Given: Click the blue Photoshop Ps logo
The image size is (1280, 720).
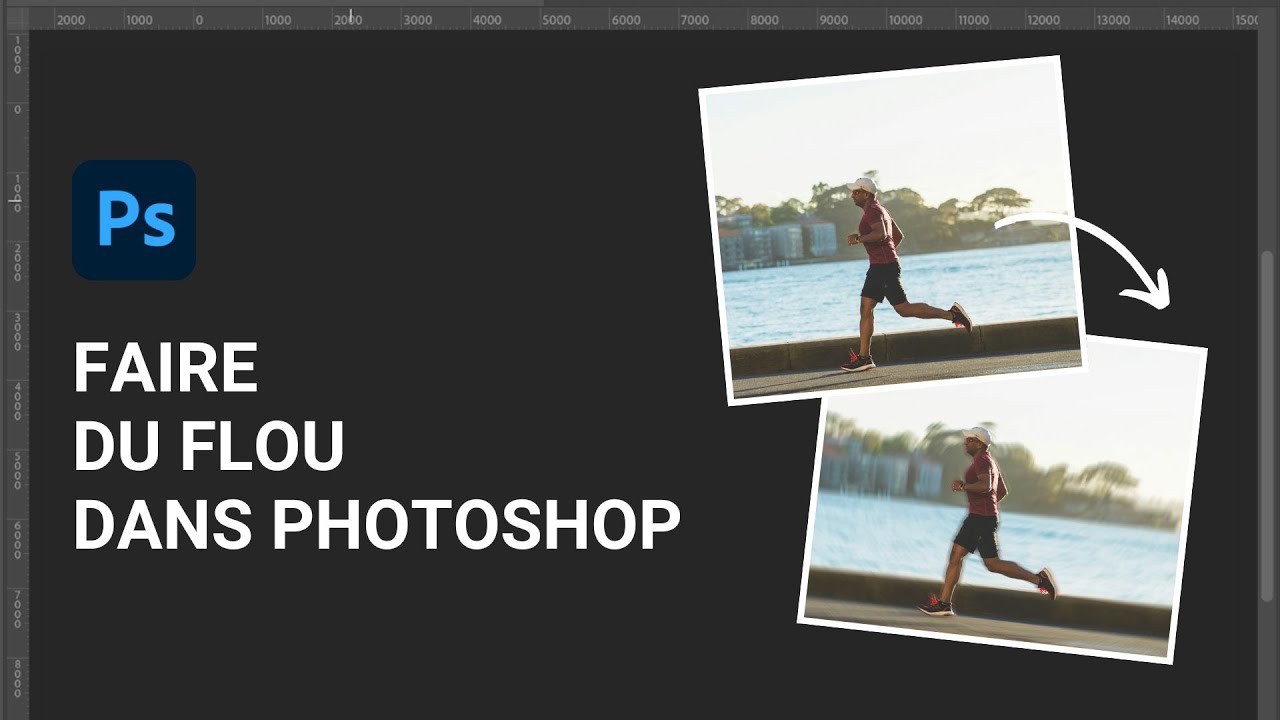Looking at the screenshot, I should point(134,220).
